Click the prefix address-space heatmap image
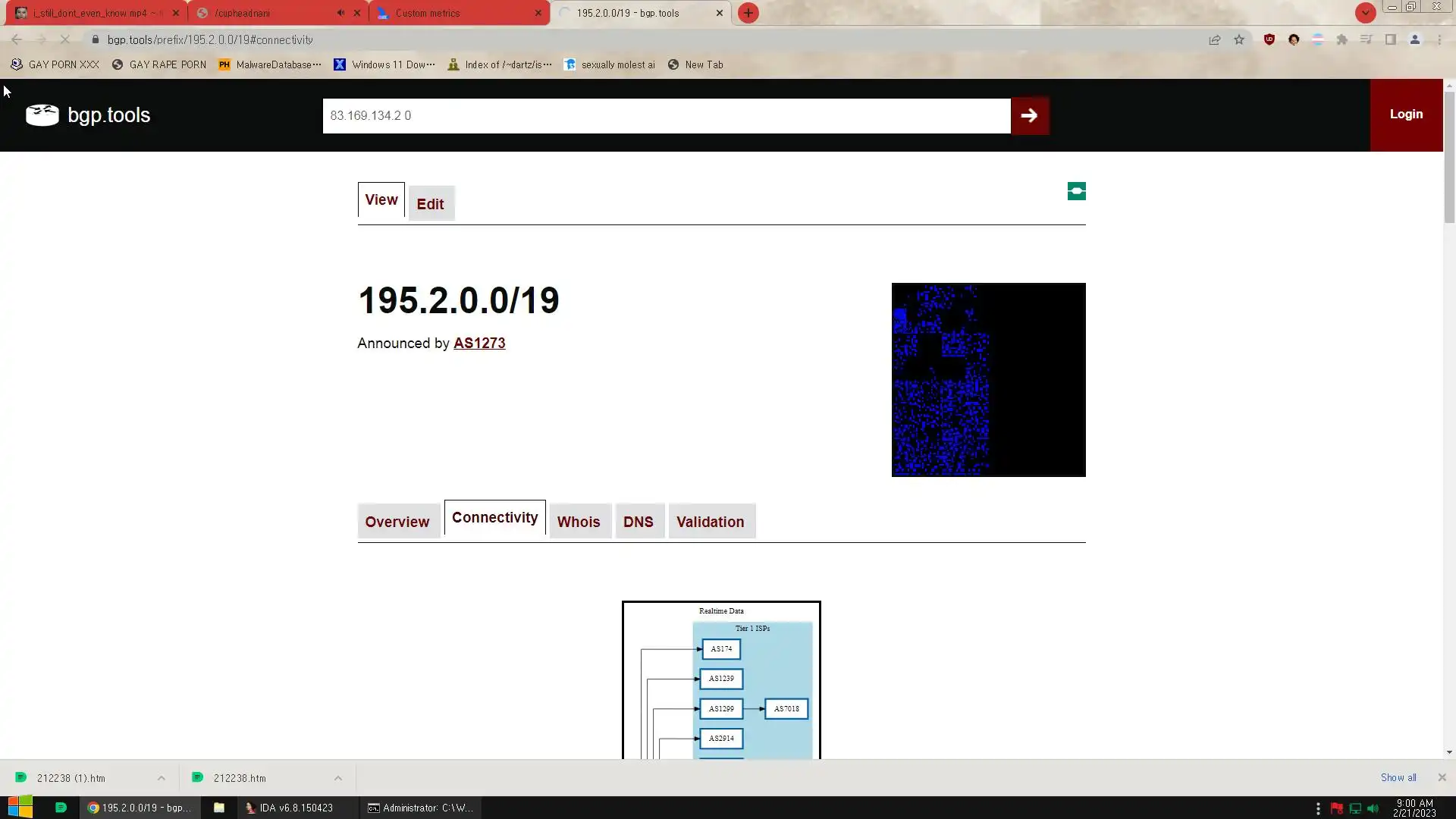1456x819 pixels. tap(988, 380)
